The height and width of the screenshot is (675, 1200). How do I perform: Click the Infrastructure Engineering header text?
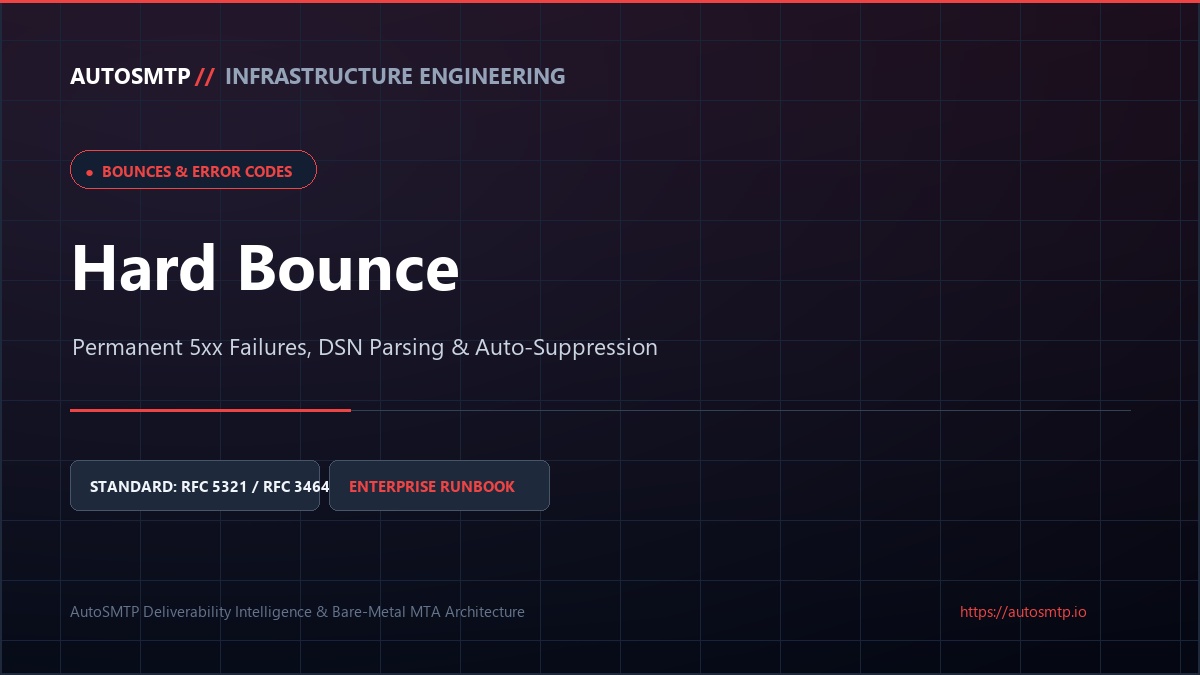(395, 77)
